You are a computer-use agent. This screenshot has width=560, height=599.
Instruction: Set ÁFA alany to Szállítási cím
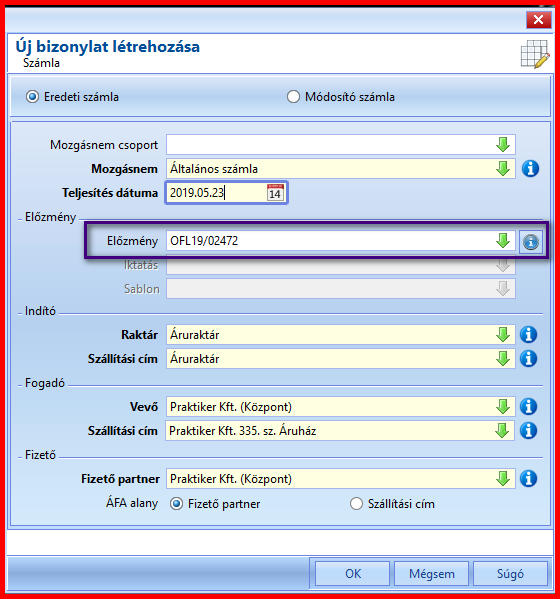tap(356, 503)
